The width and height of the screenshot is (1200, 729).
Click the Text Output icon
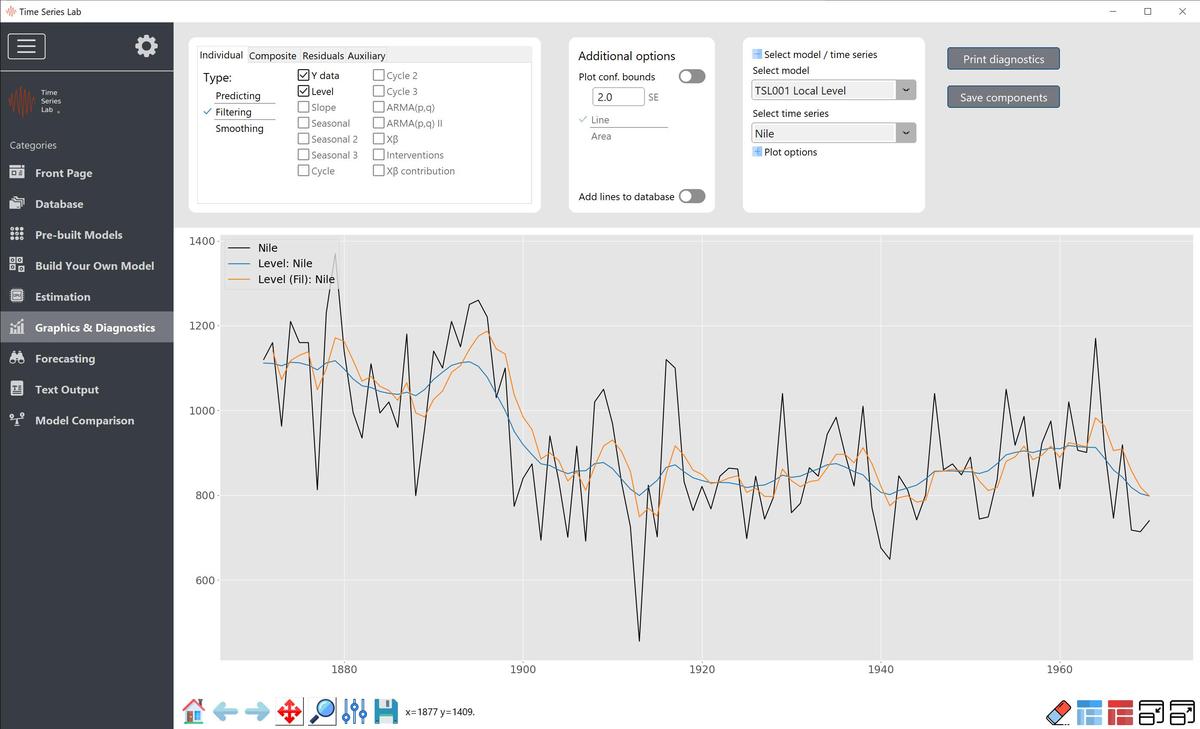tap(17, 389)
